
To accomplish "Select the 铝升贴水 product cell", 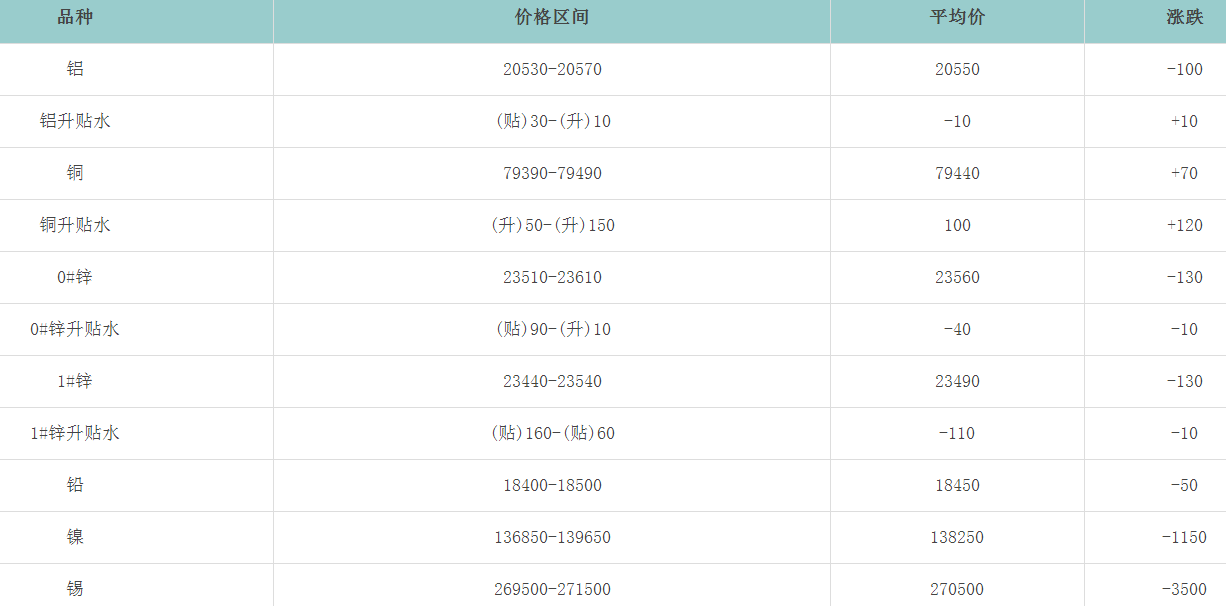I will tap(75, 122).
